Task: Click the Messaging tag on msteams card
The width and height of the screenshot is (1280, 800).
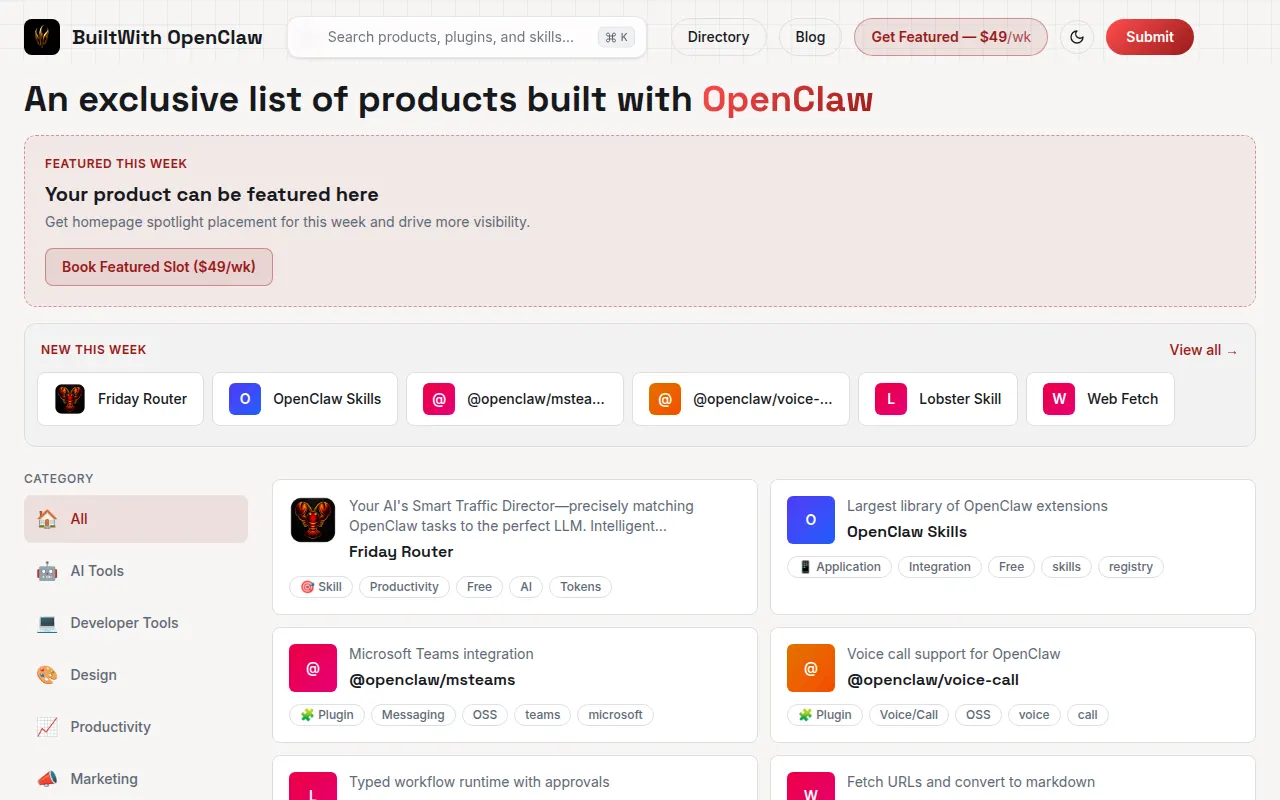Action: point(413,715)
